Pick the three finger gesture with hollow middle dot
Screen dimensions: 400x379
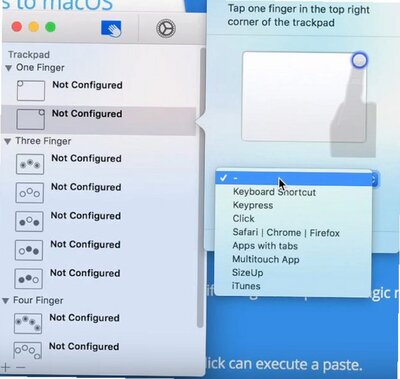pyautogui.click(x=29, y=221)
